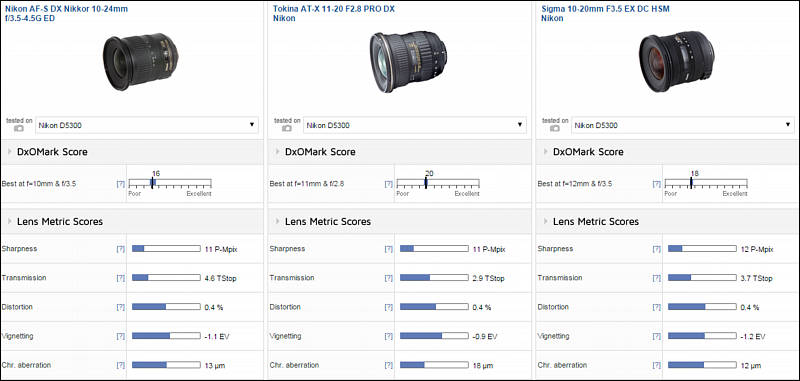The width and height of the screenshot is (800, 381).
Task: Open Tokina AT-X 11-20 F2.8 PRO DX link
Action: click(x=334, y=13)
